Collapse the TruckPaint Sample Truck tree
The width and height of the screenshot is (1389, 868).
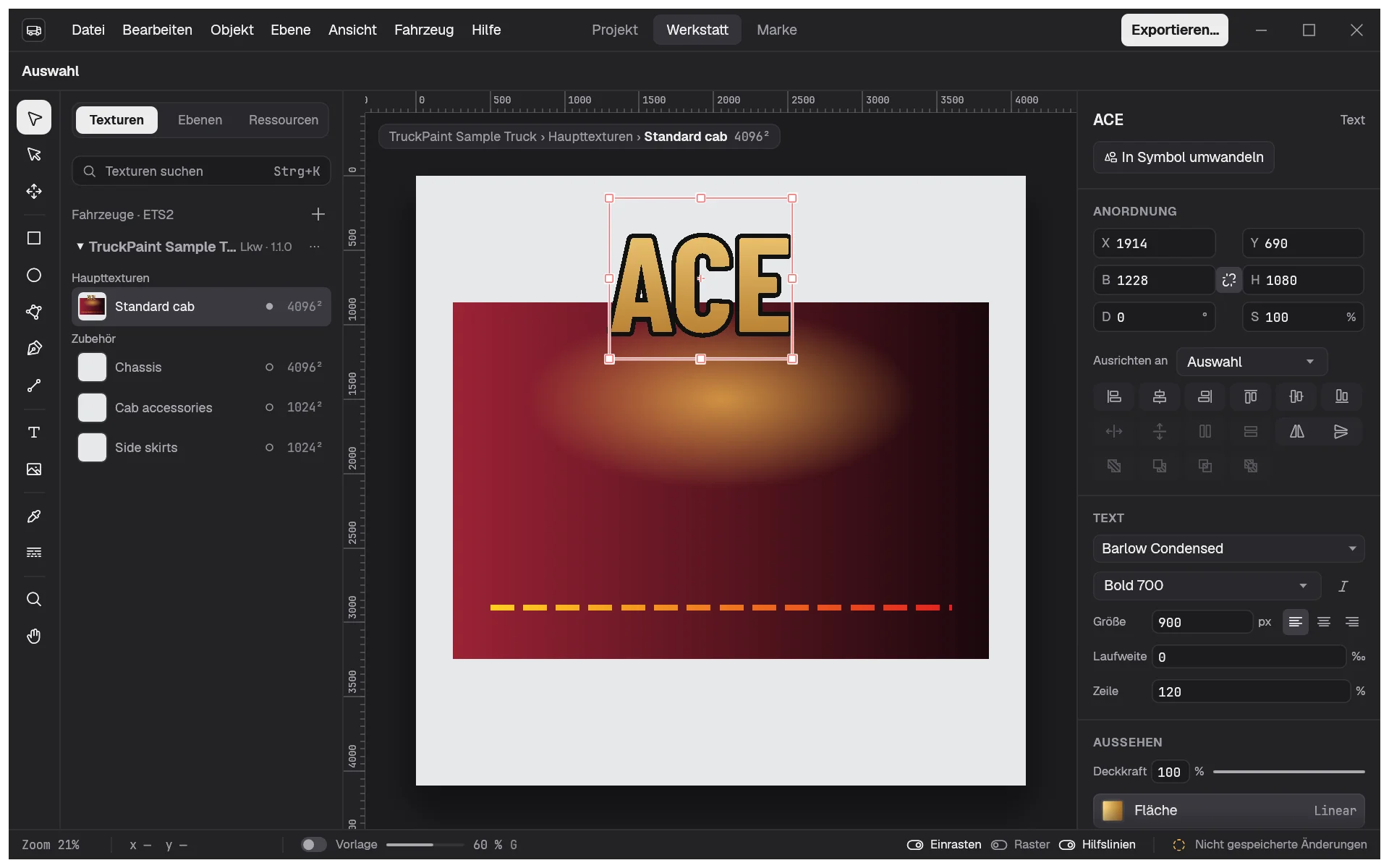[x=80, y=247]
